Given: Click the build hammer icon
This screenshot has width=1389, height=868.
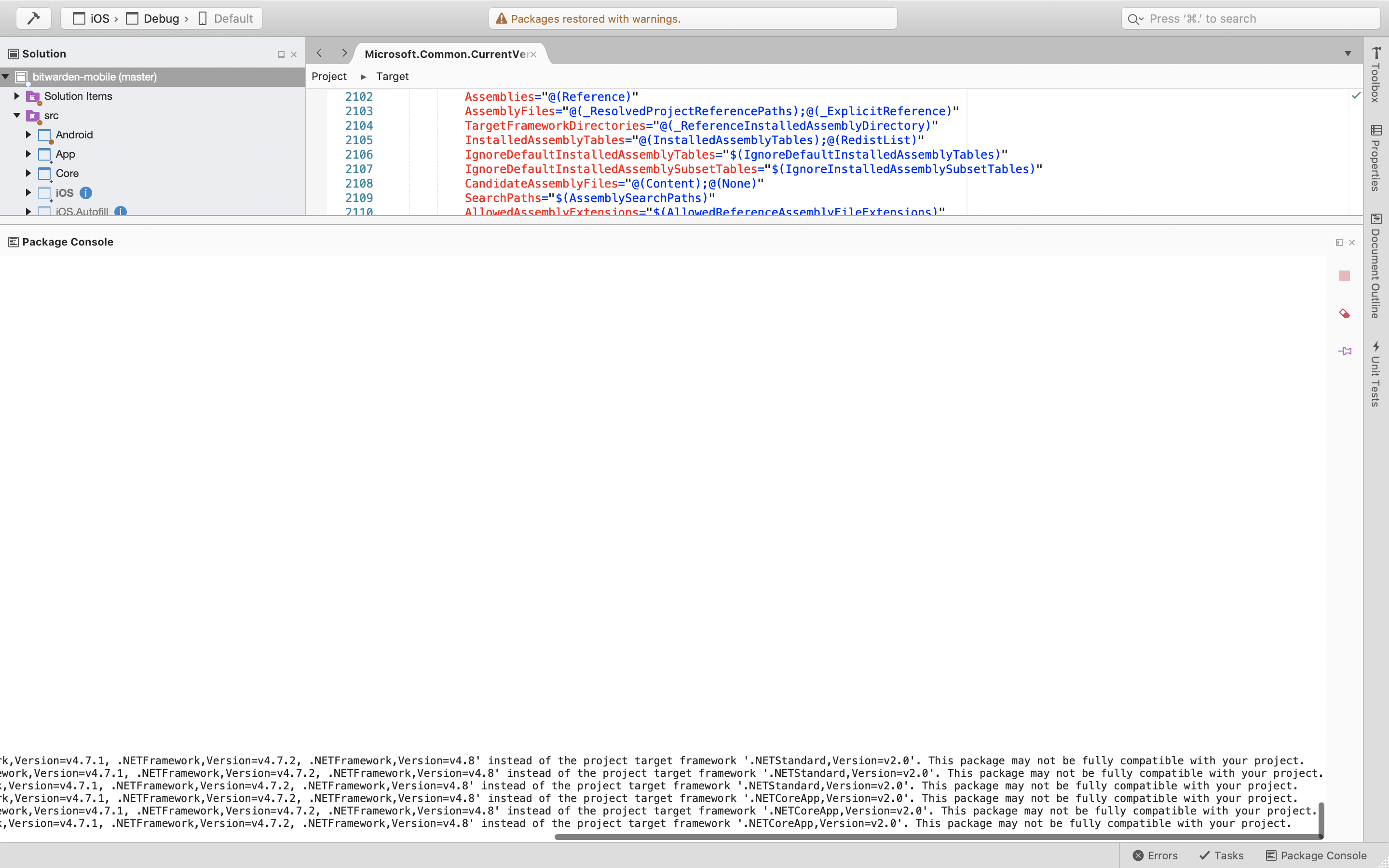Looking at the screenshot, I should click(x=33, y=18).
